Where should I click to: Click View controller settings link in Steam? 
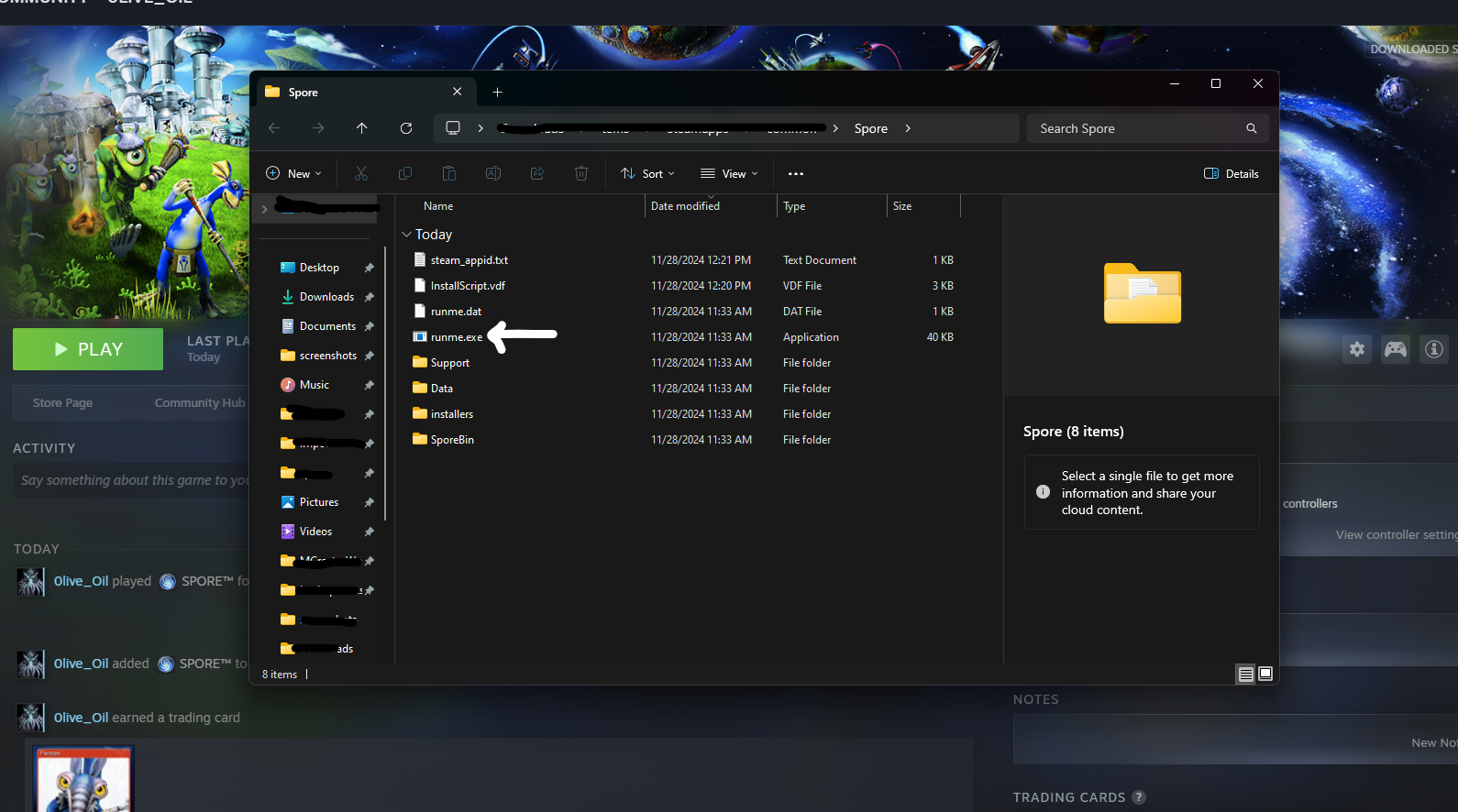[1396, 535]
